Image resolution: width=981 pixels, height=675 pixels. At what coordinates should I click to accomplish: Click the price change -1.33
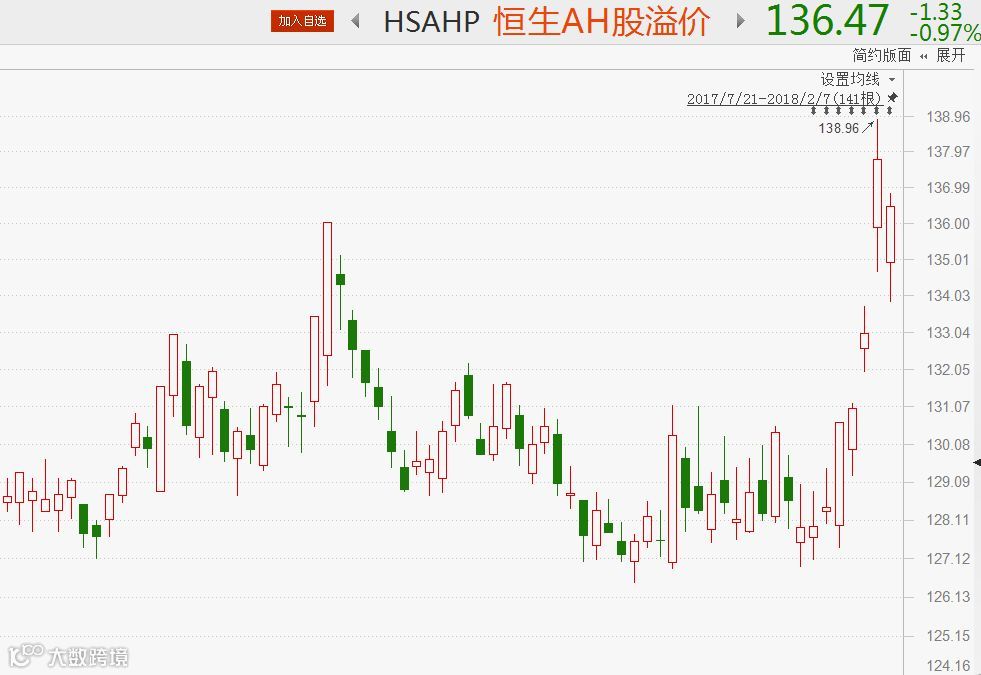(936, 11)
